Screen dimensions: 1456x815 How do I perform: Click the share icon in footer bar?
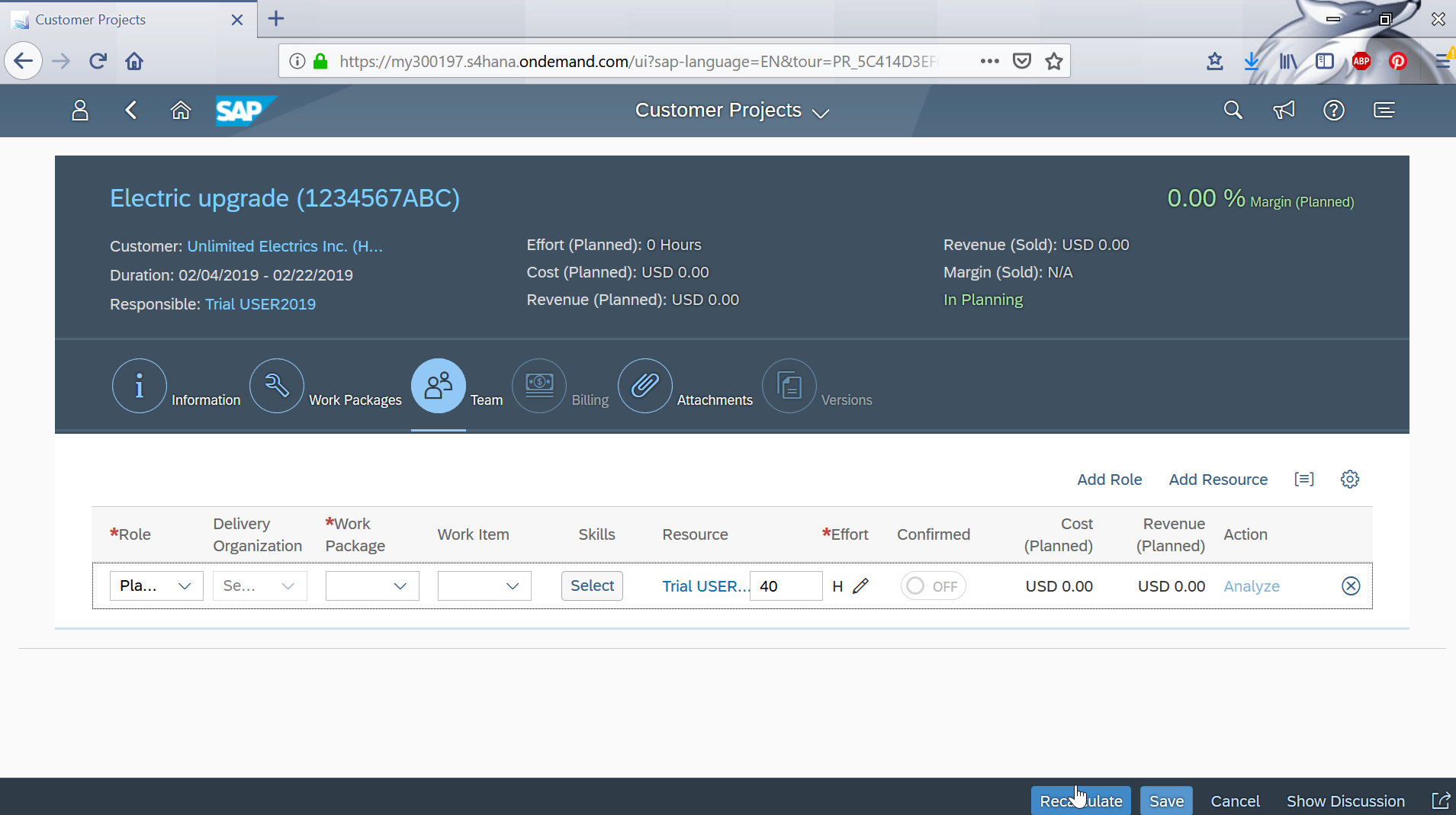point(1440,801)
